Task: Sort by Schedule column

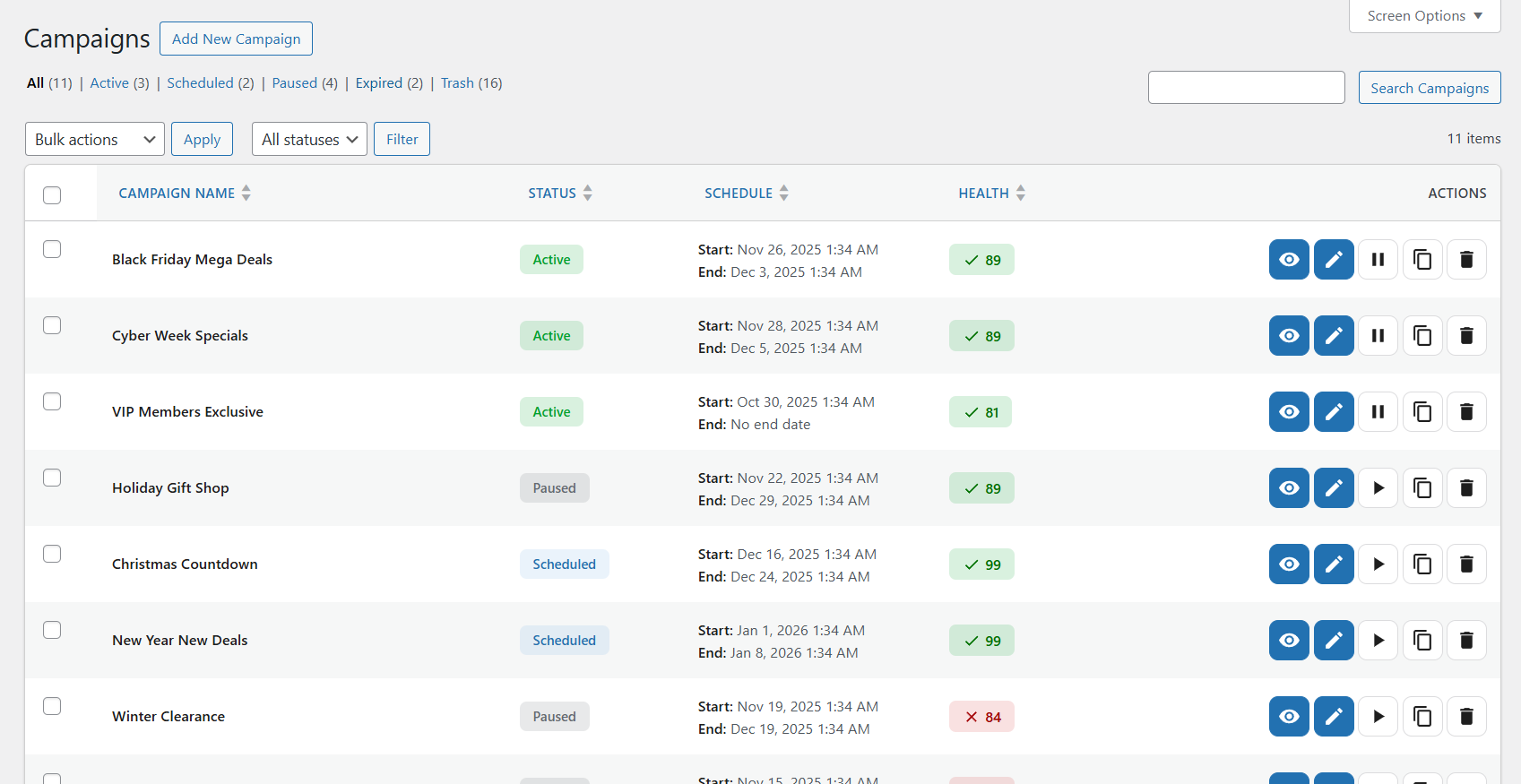Action: pos(747,194)
